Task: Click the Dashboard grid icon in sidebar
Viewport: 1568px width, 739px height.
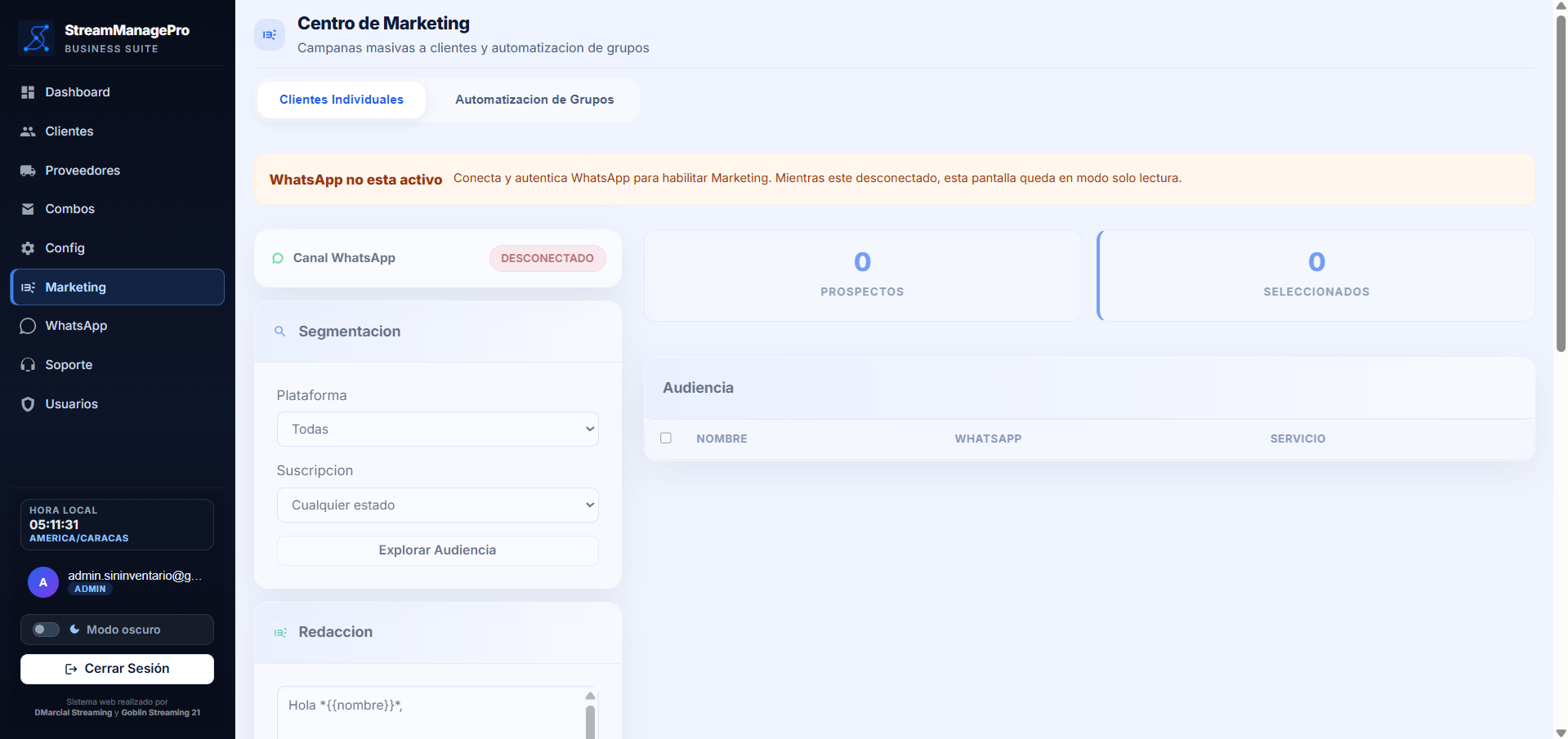Action: (x=28, y=92)
